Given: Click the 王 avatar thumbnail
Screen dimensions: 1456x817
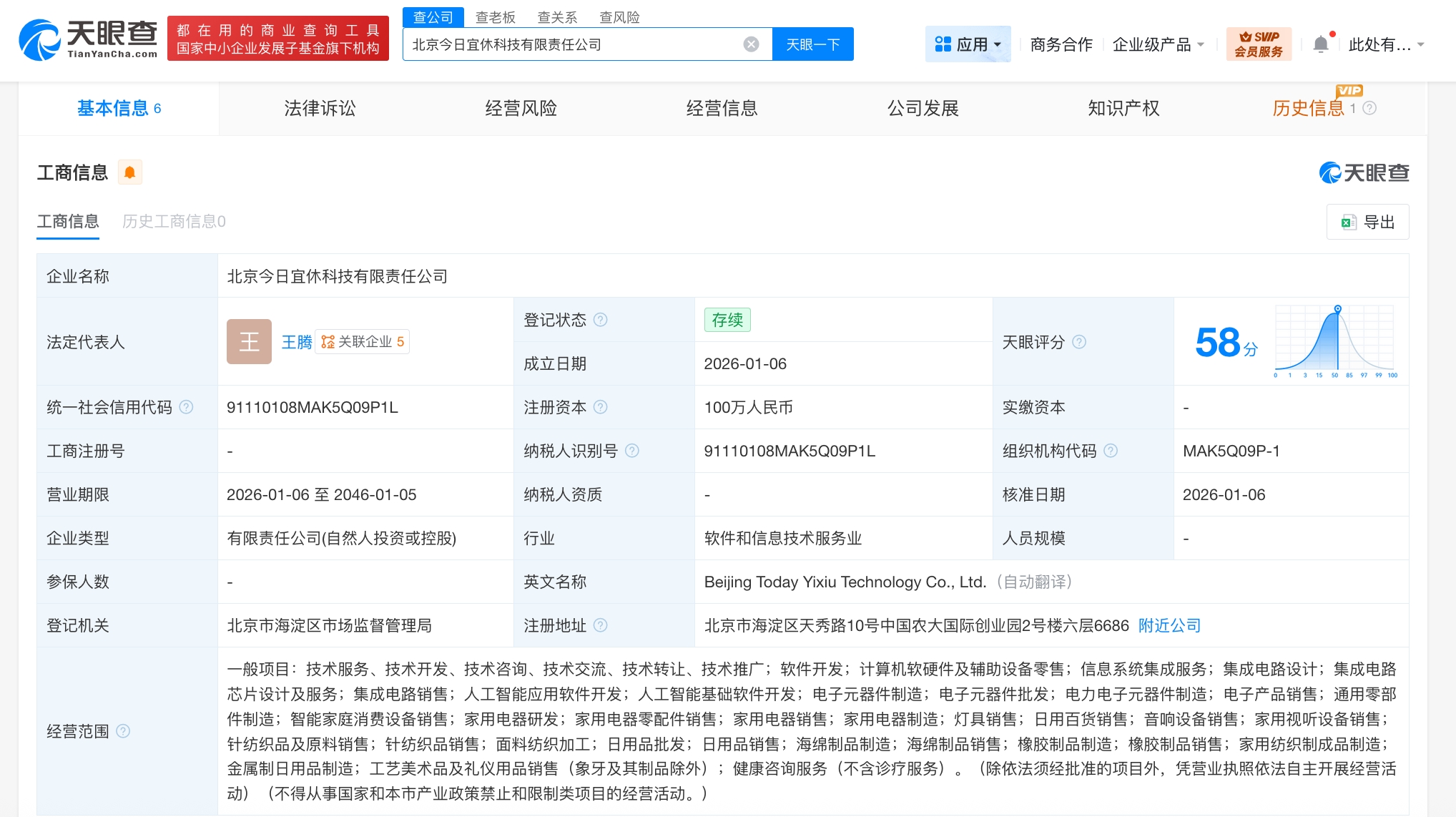Looking at the screenshot, I should [249, 342].
